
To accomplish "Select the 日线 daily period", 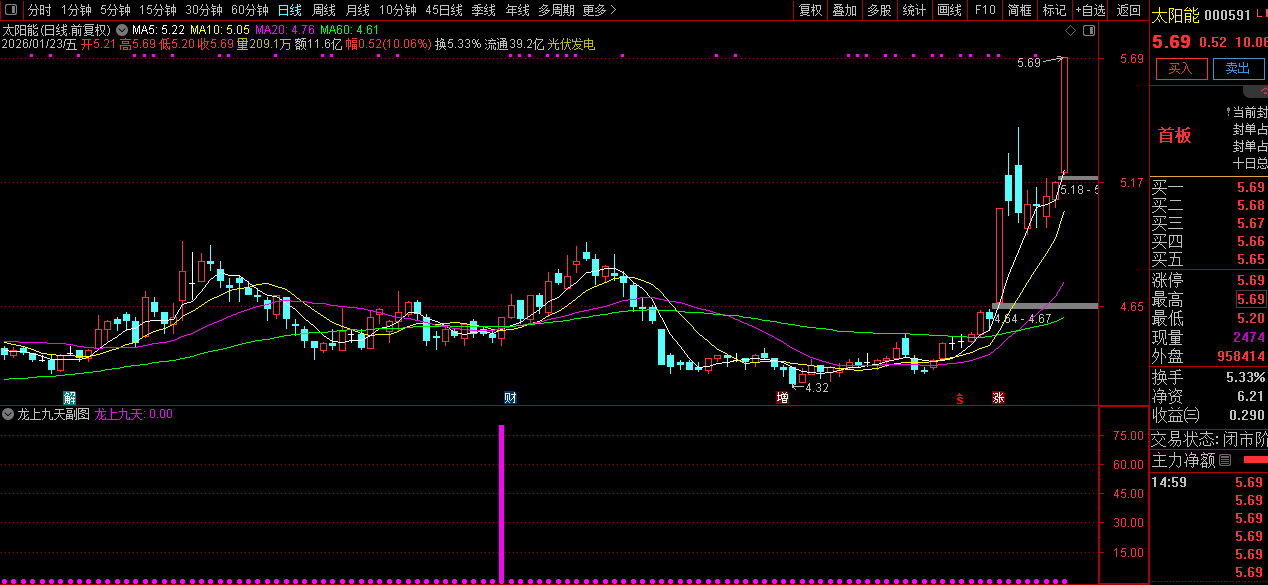I will click(289, 10).
